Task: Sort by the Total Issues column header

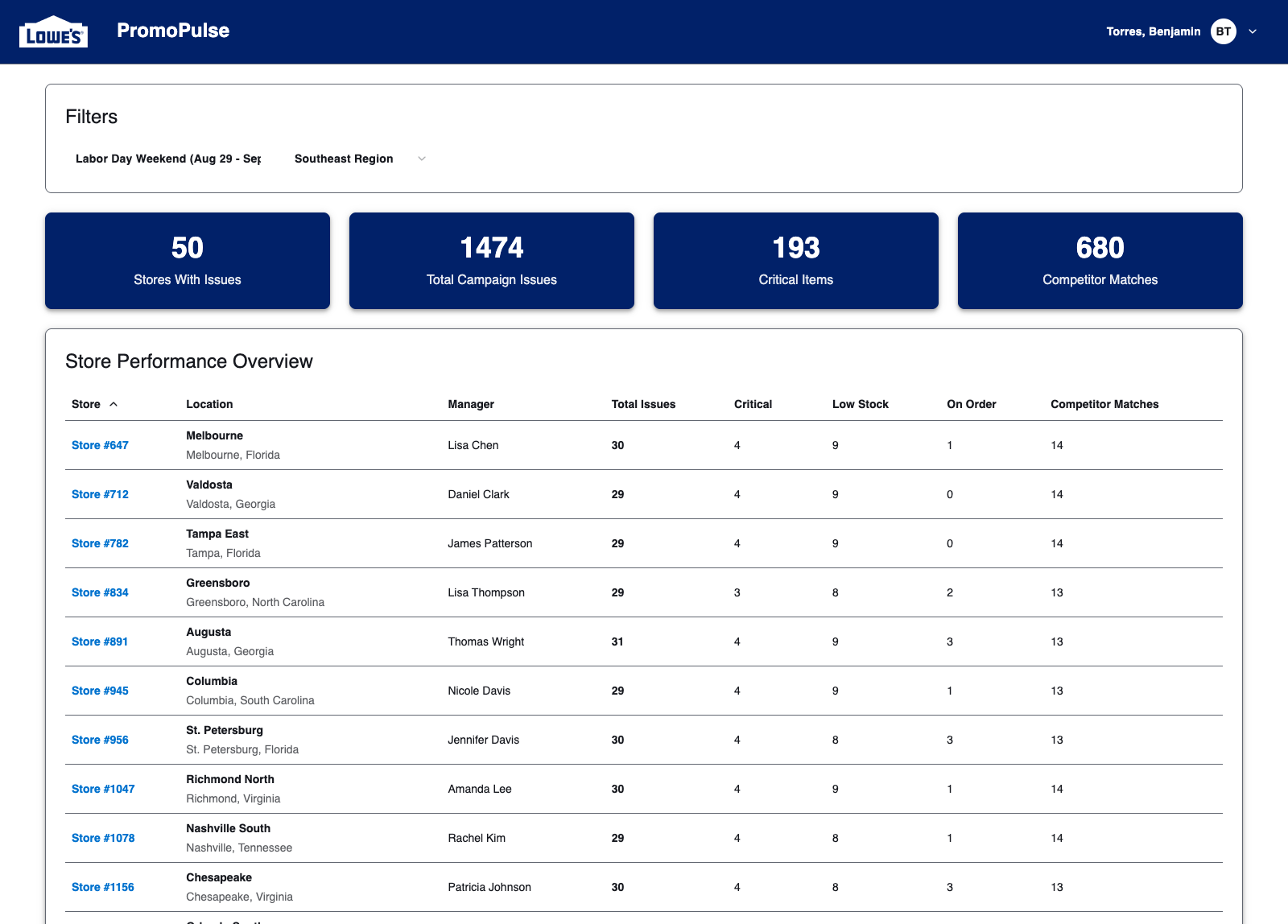Action: tap(643, 404)
